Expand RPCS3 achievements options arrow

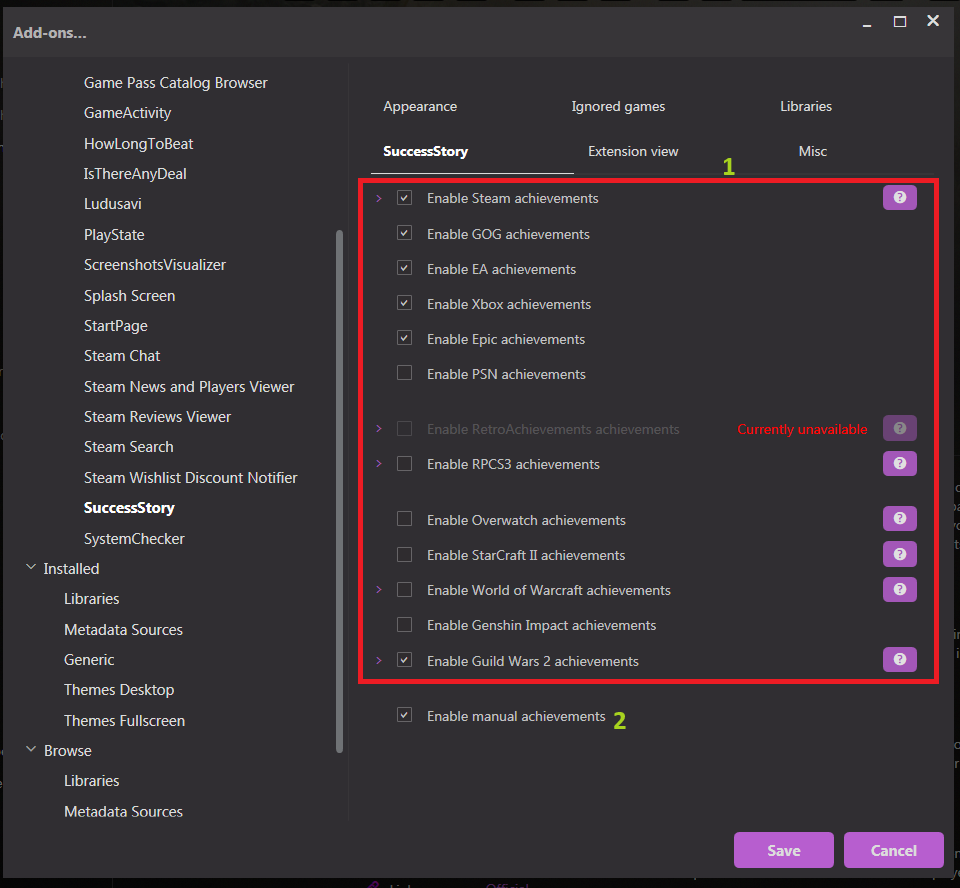(379, 464)
